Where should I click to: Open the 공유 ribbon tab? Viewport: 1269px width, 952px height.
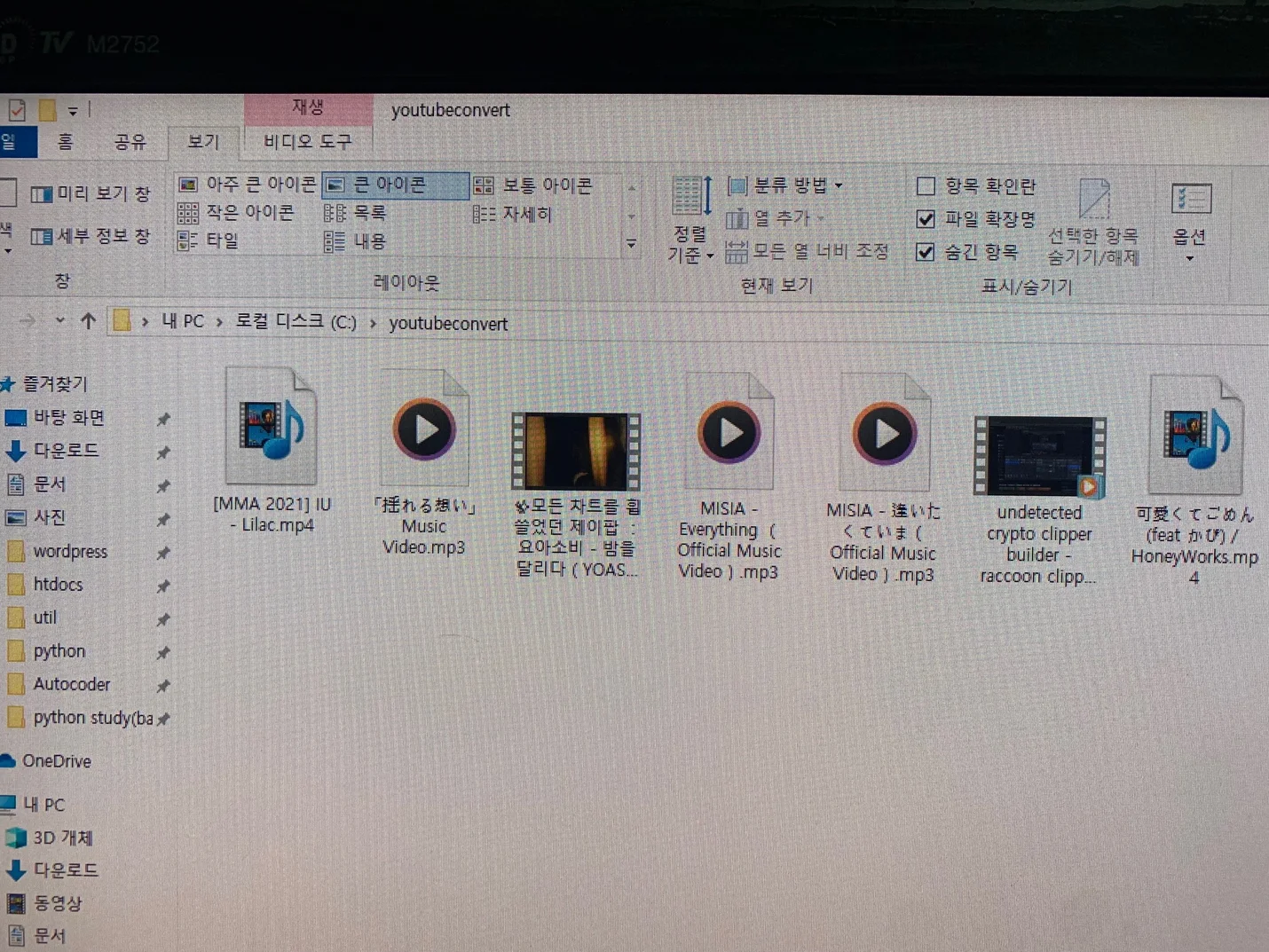click(x=130, y=142)
